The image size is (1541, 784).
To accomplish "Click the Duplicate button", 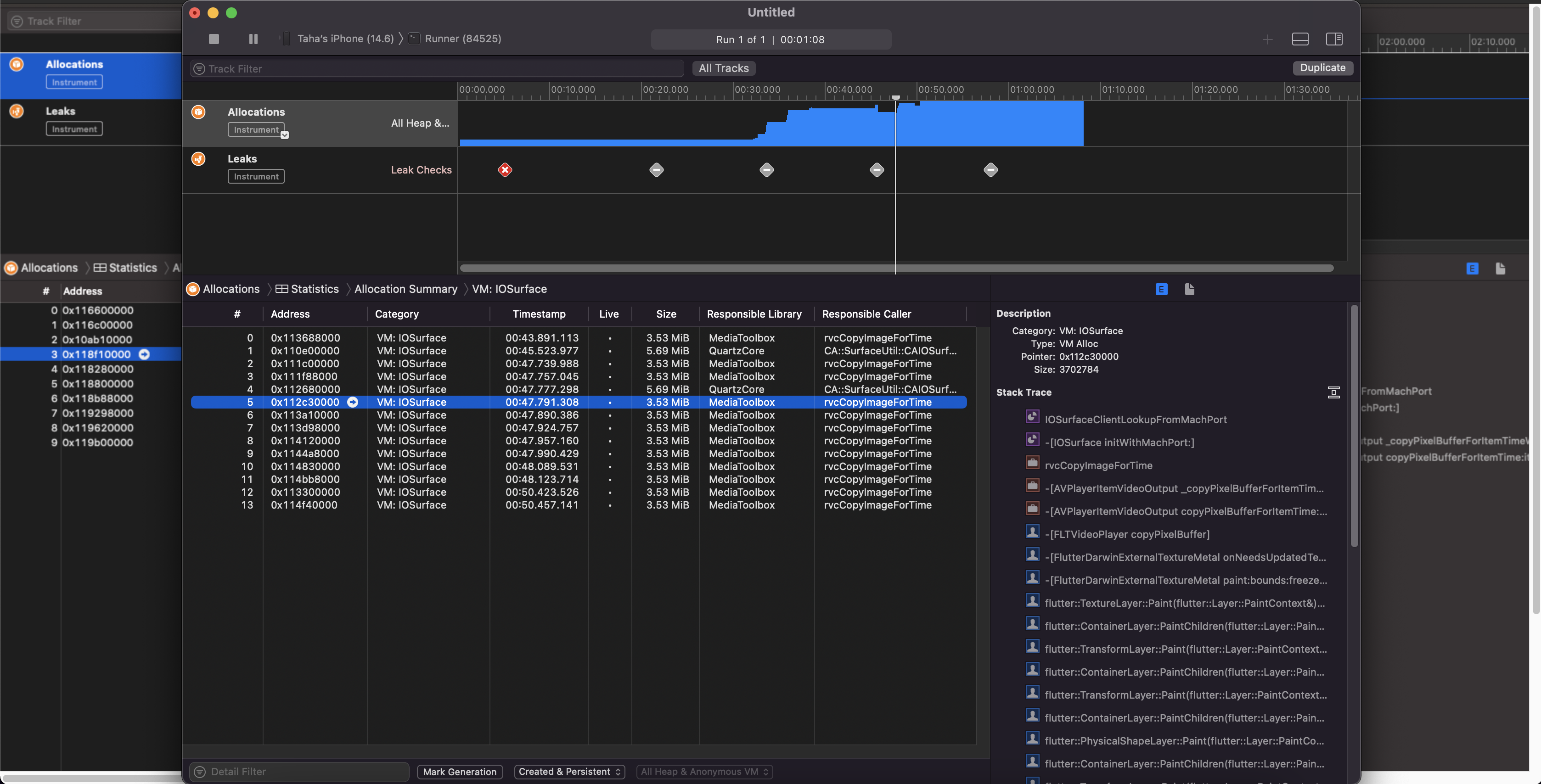I will coord(1322,68).
